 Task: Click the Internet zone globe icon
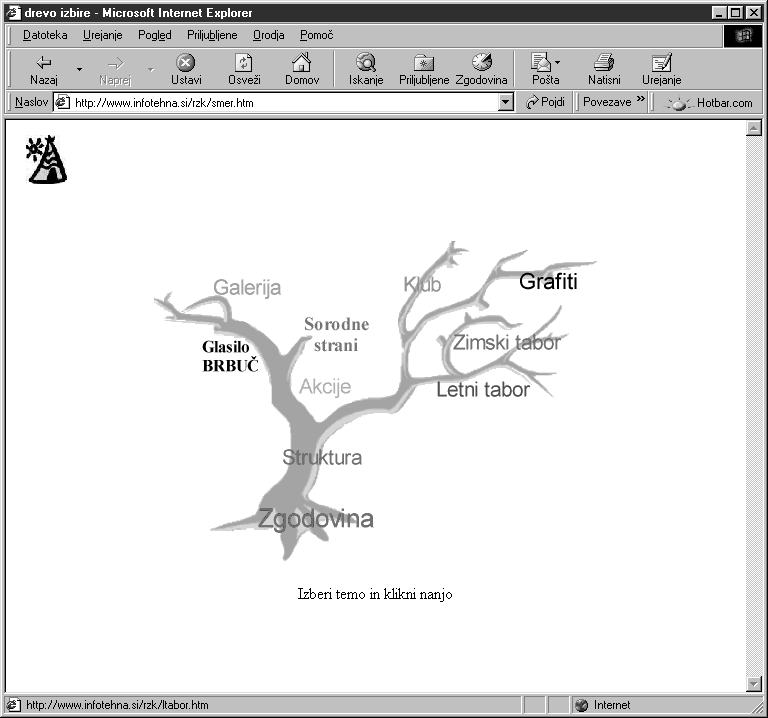(x=581, y=705)
